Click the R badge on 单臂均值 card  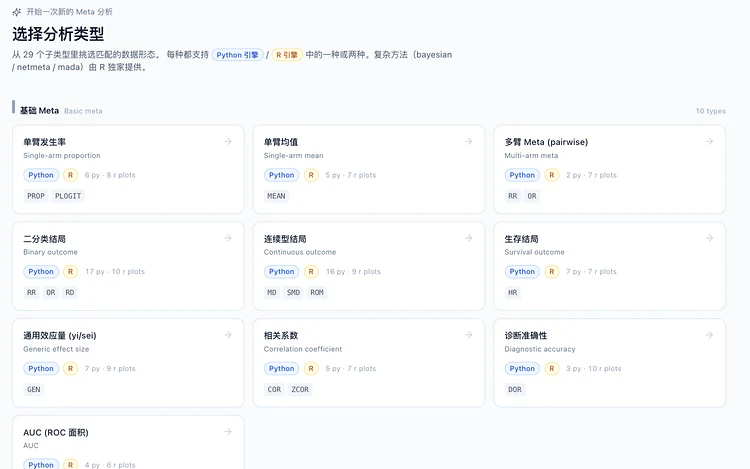(311, 175)
